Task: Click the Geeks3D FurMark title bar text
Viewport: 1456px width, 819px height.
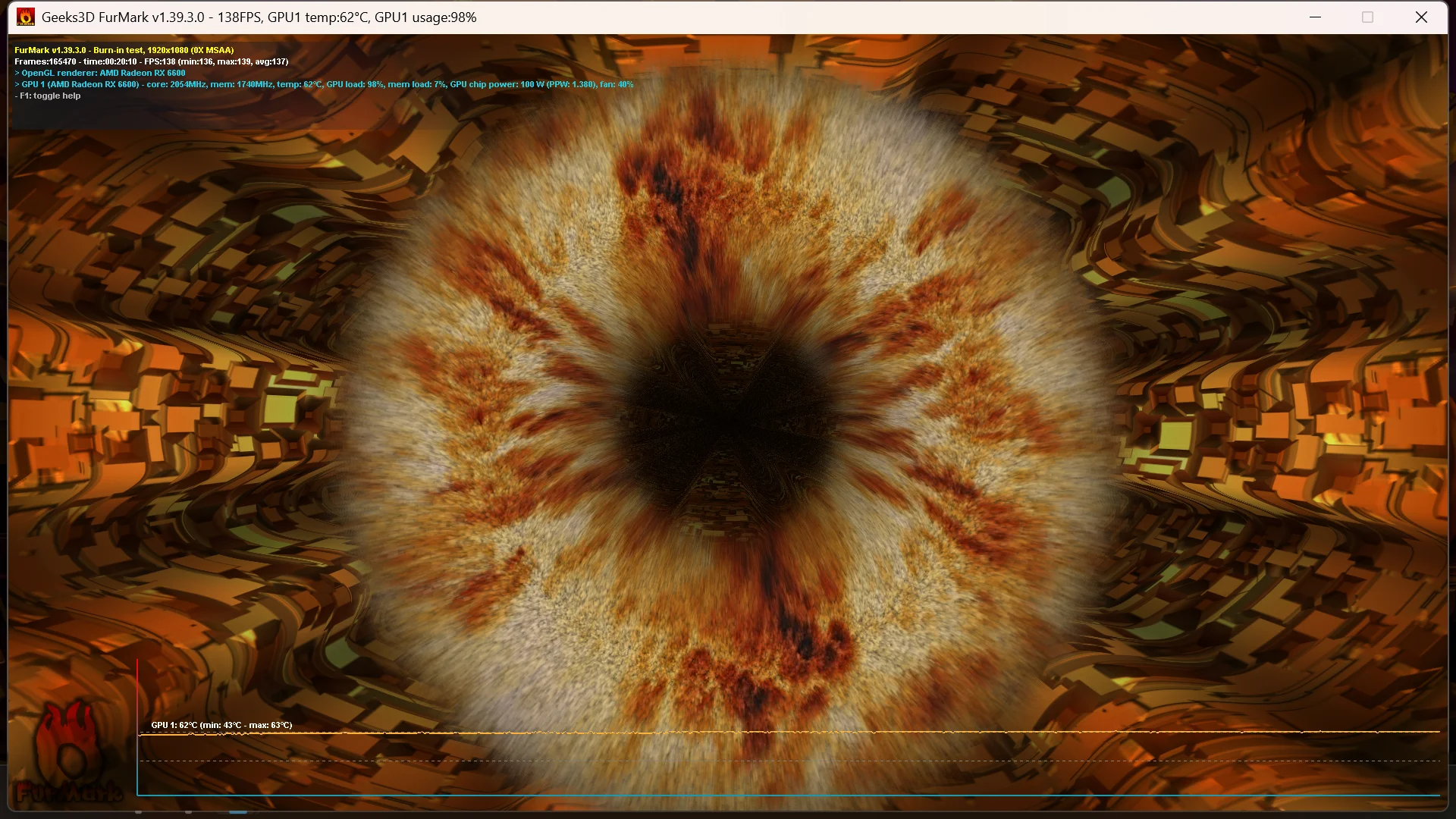Action: [258, 17]
